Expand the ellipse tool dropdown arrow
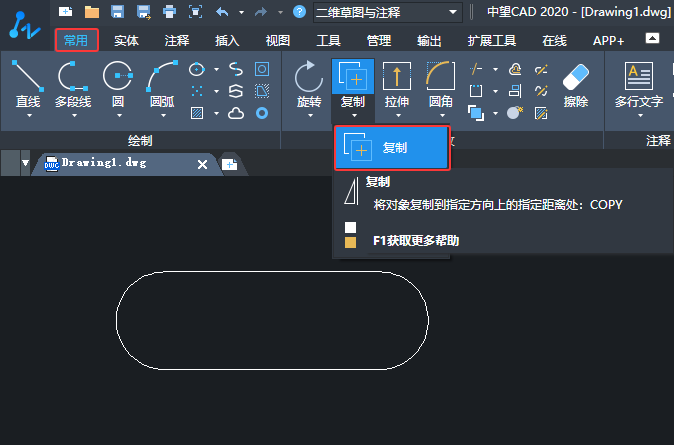The width and height of the screenshot is (674, 445). 216,69
